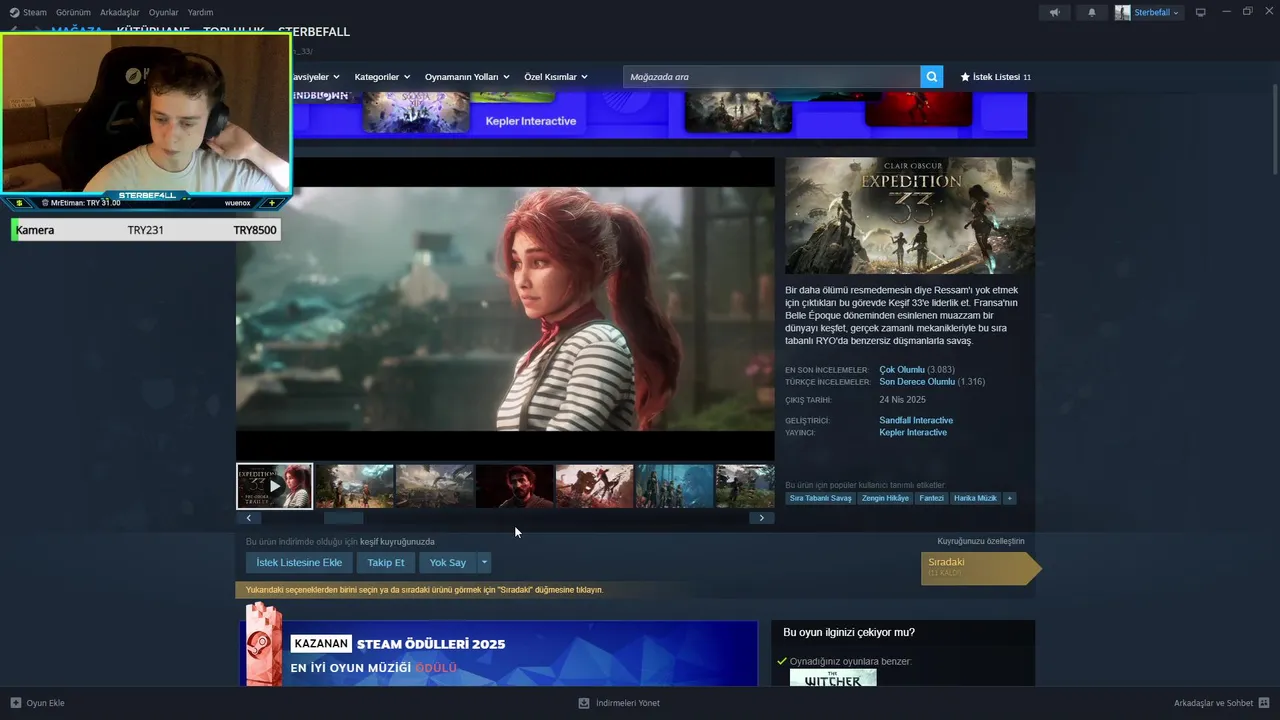Click the release date 24 Nis 2025
The height and width of the screenshot is (720, 1280).
[x=903, y=400]
